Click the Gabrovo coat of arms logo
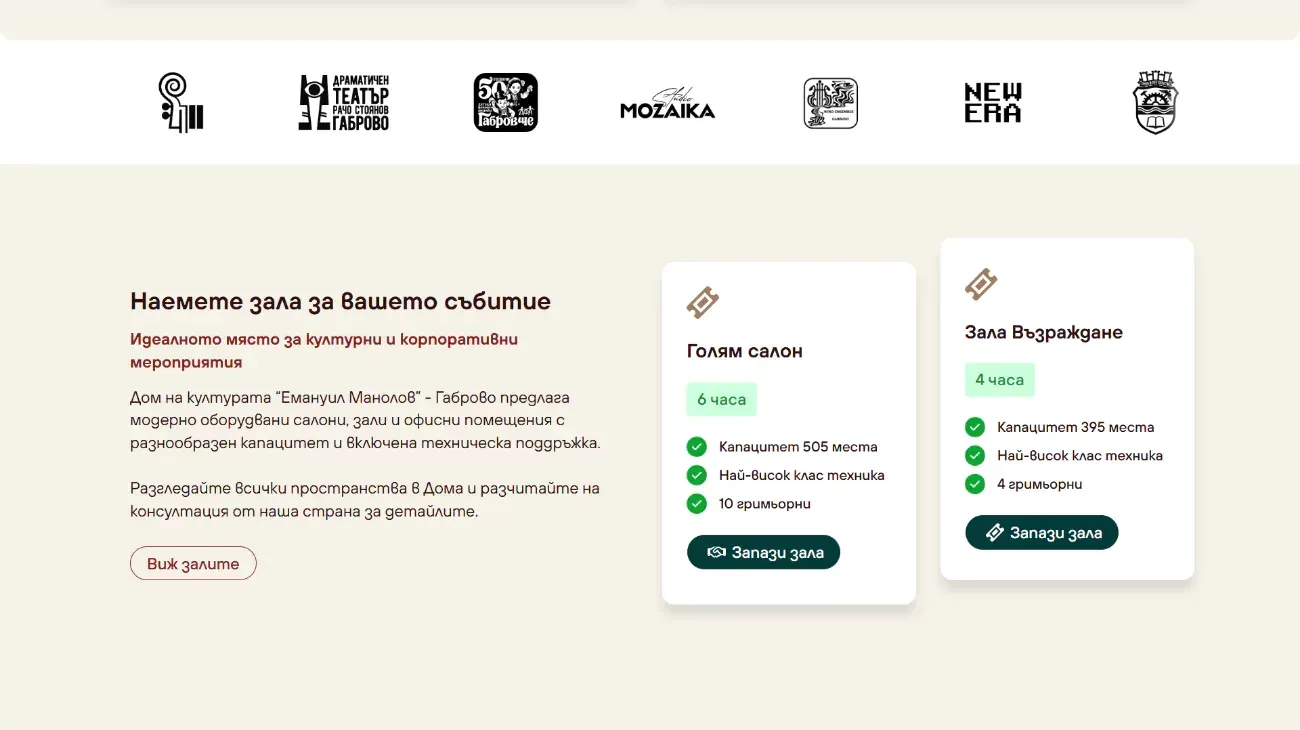 pos(1156,102)
